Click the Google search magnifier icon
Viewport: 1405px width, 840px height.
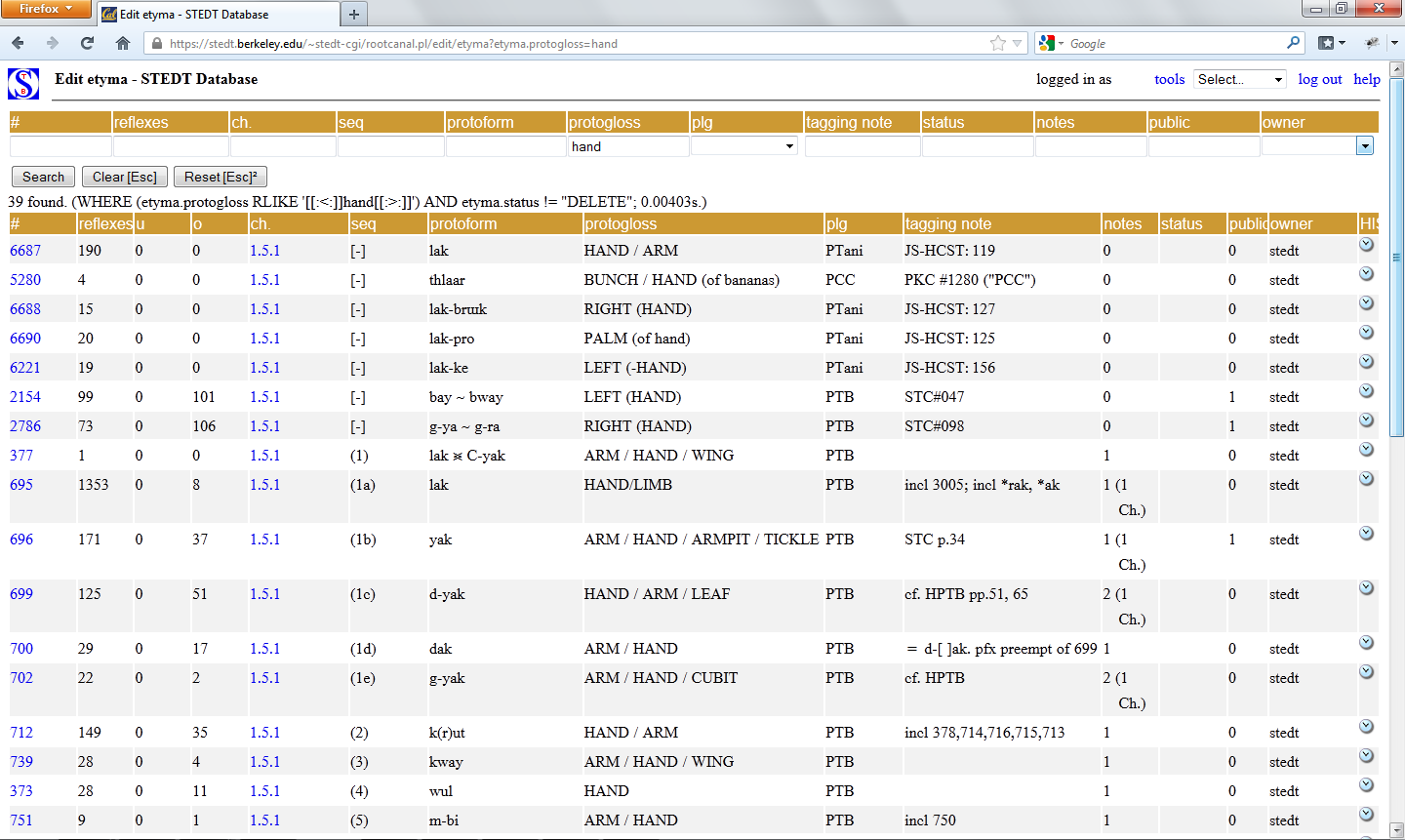pos(1293,43)
